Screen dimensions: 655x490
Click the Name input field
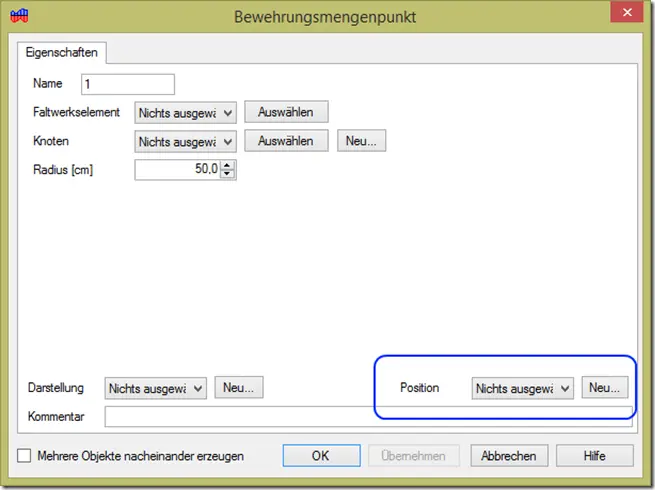tap(128, 84)
